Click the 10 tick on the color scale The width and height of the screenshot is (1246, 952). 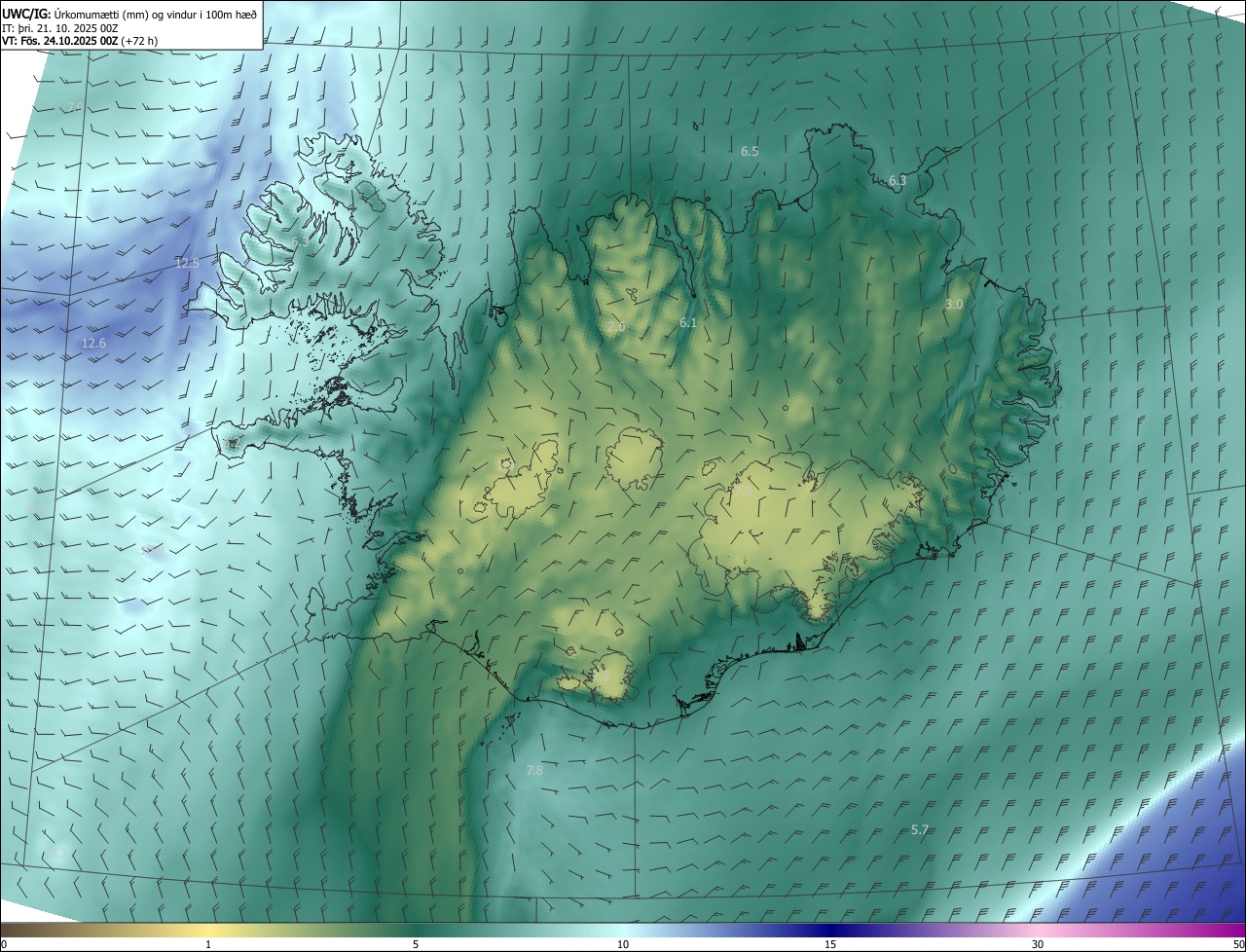click(x=623, y=944)
